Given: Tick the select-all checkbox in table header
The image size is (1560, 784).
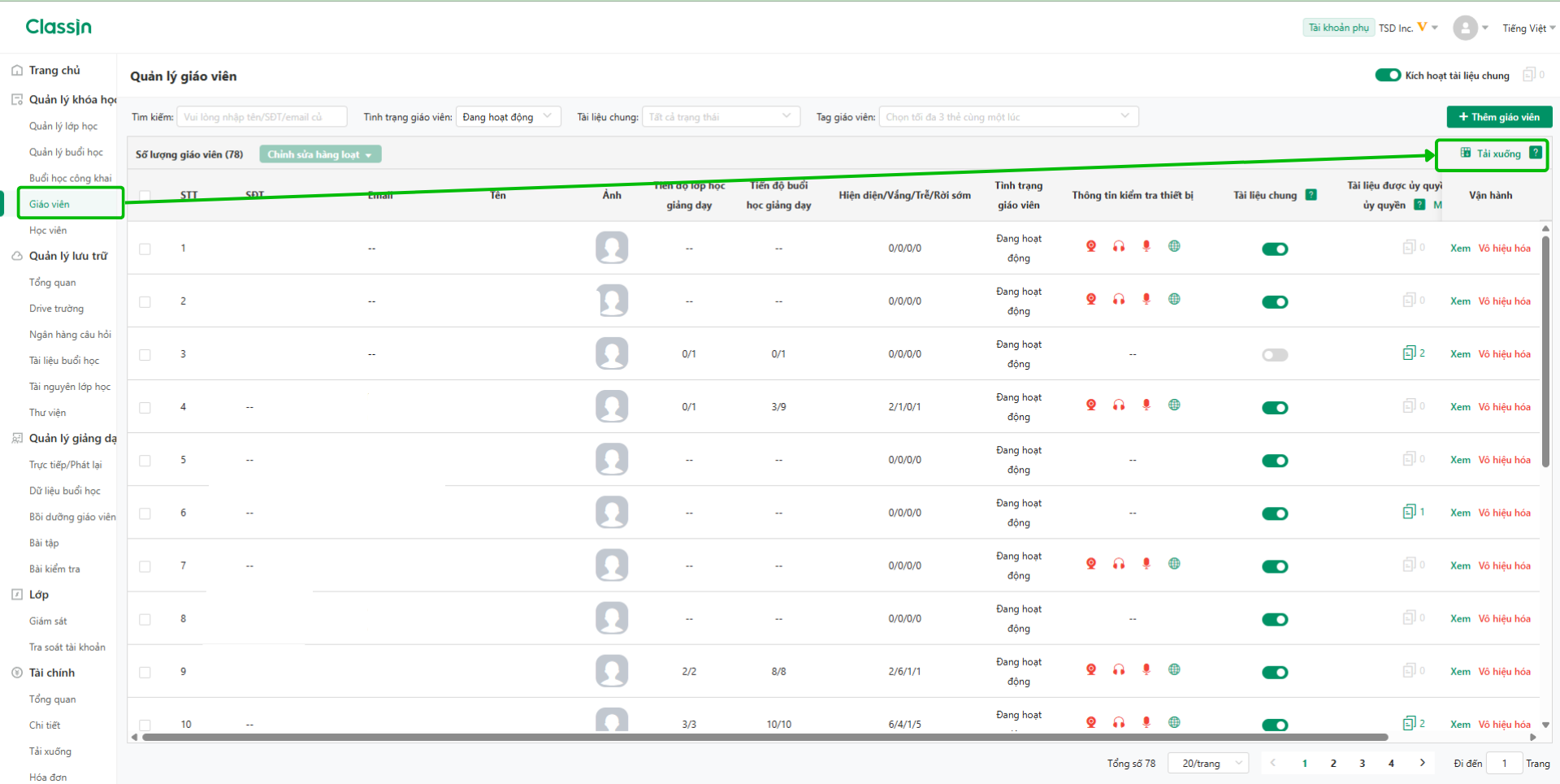Looking at the screenshot, I should coord(145,196).
